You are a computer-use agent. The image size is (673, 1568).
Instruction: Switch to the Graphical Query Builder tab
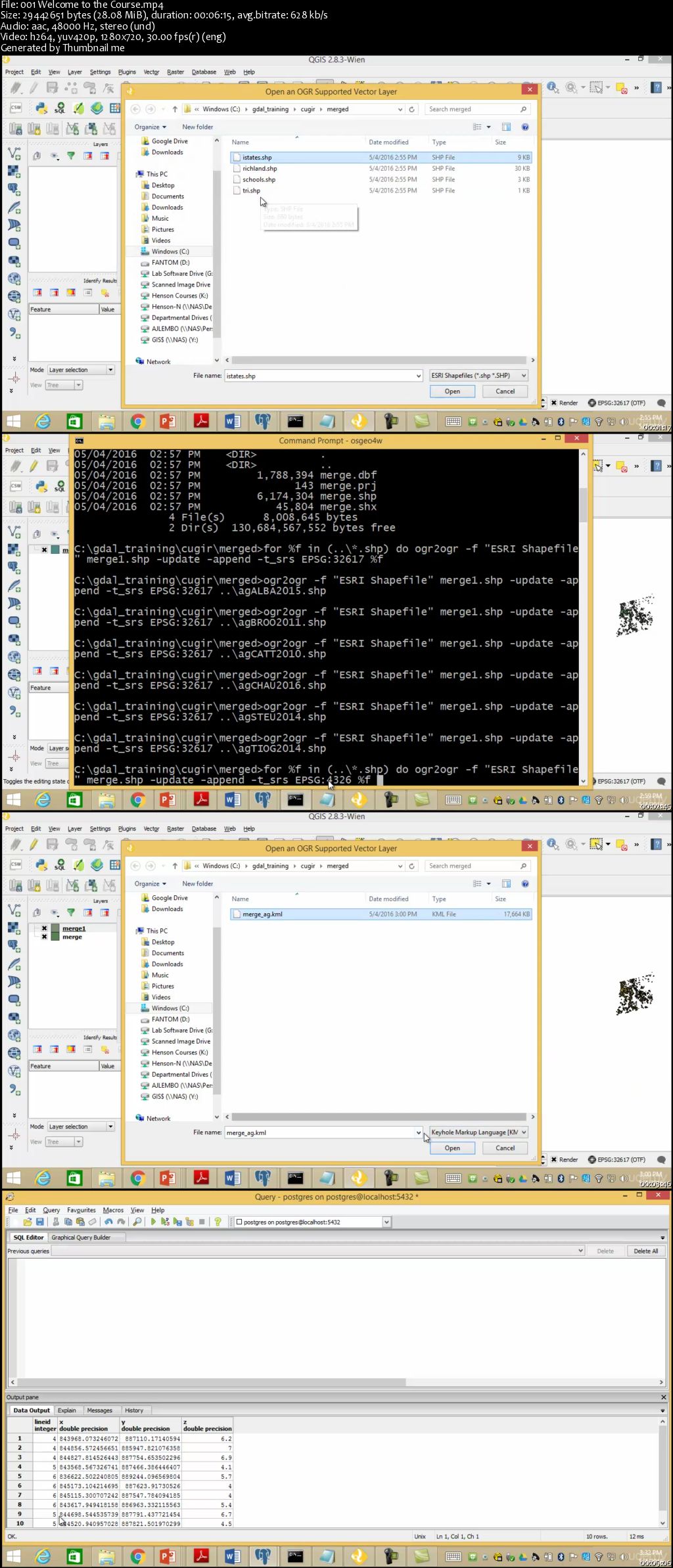click(81, 1238)
